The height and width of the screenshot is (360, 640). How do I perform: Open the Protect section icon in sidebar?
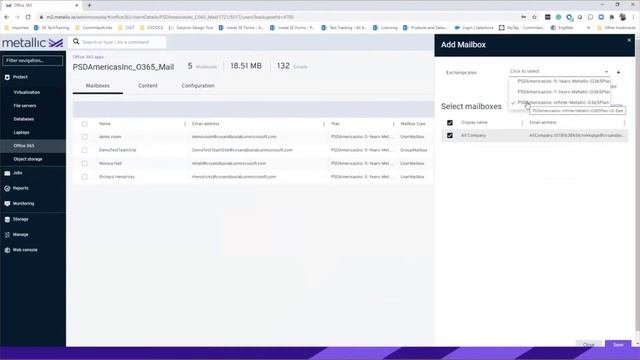[x=7, y=77]
